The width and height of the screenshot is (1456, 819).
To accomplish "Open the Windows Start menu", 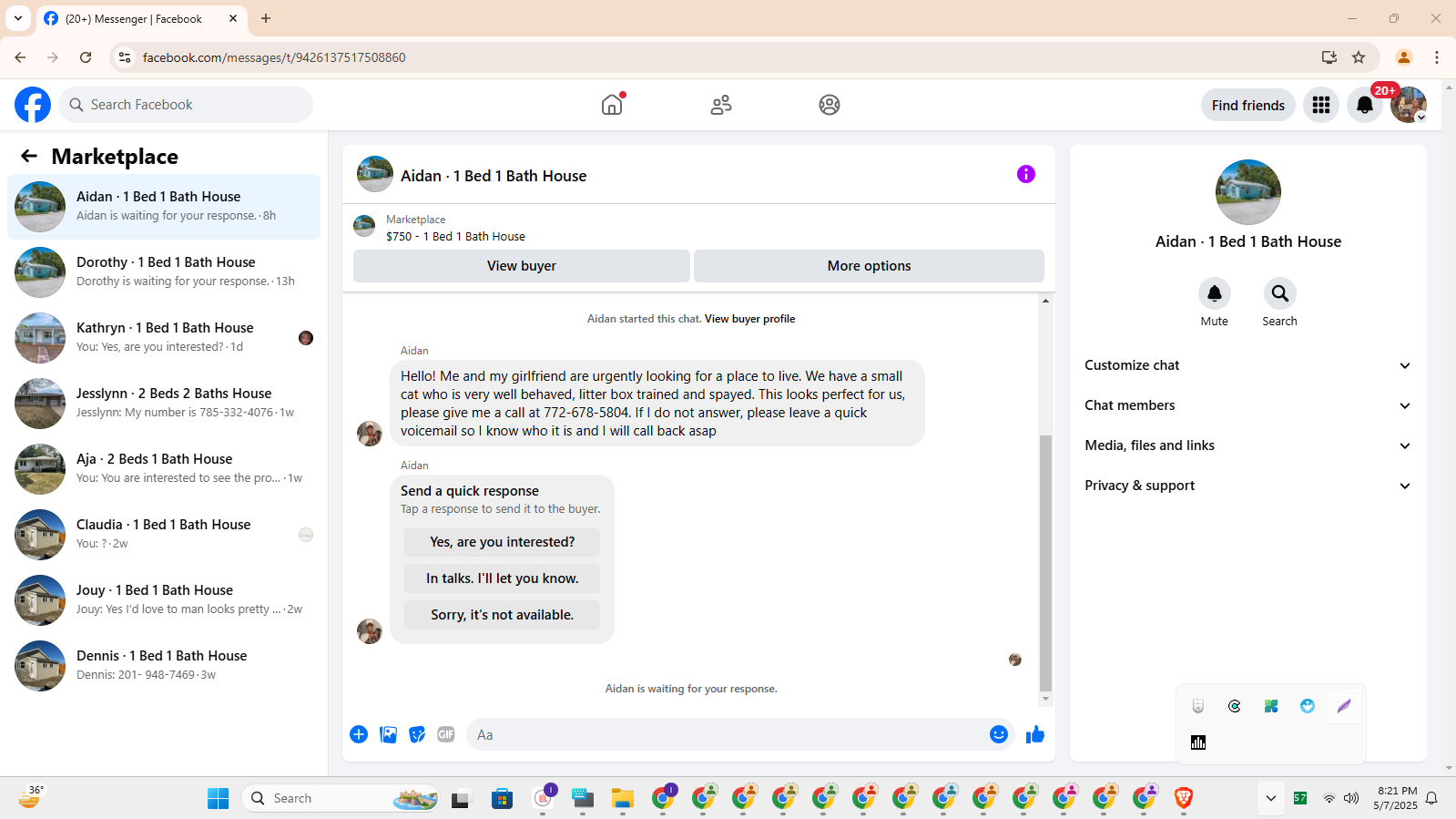I will pos(219,798).
